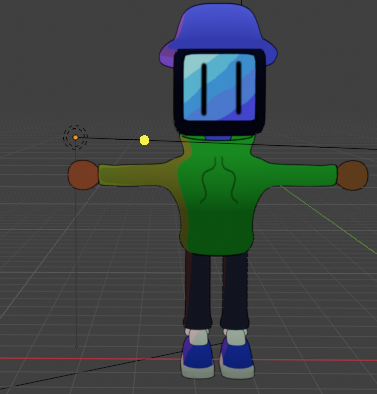Select the character's dark pants

(217, 290)
